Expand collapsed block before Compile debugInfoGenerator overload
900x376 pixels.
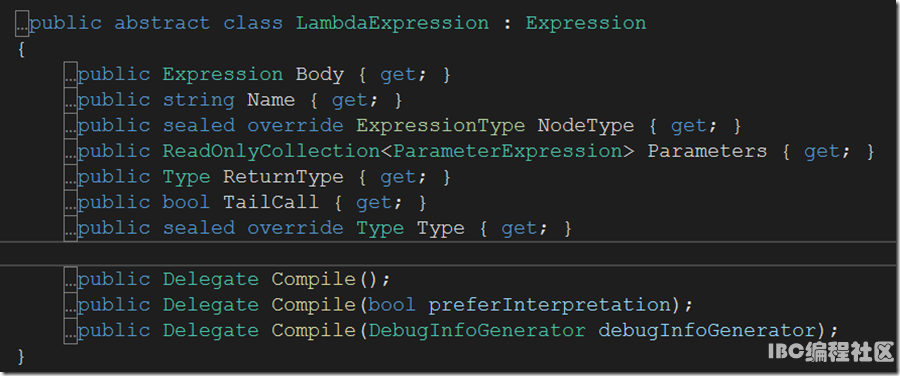click(x=71, y=331)
